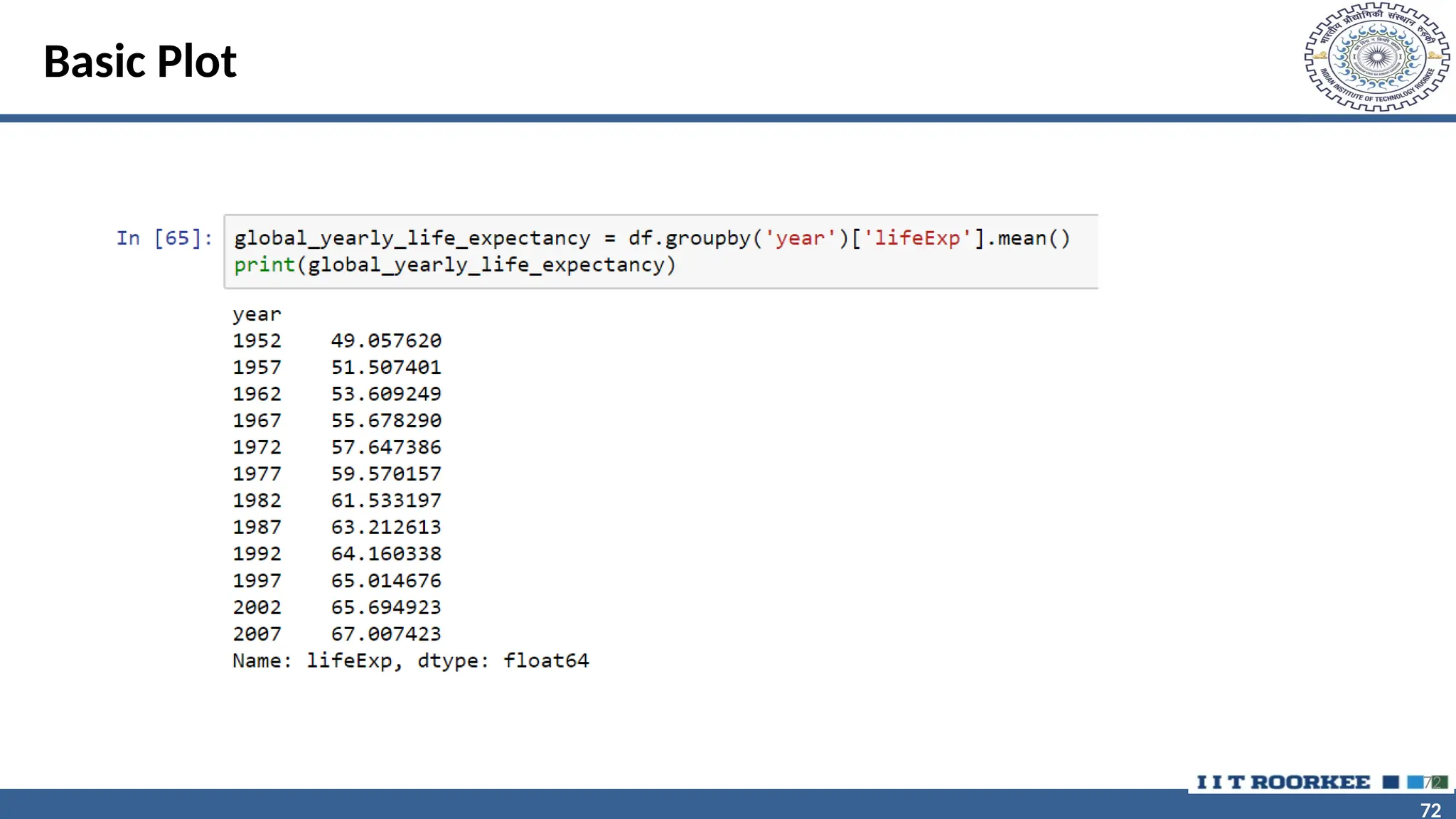Viewport: 1456px width, 819px height.
Task: Click the white page number 72
Action: click(1430, 810)
